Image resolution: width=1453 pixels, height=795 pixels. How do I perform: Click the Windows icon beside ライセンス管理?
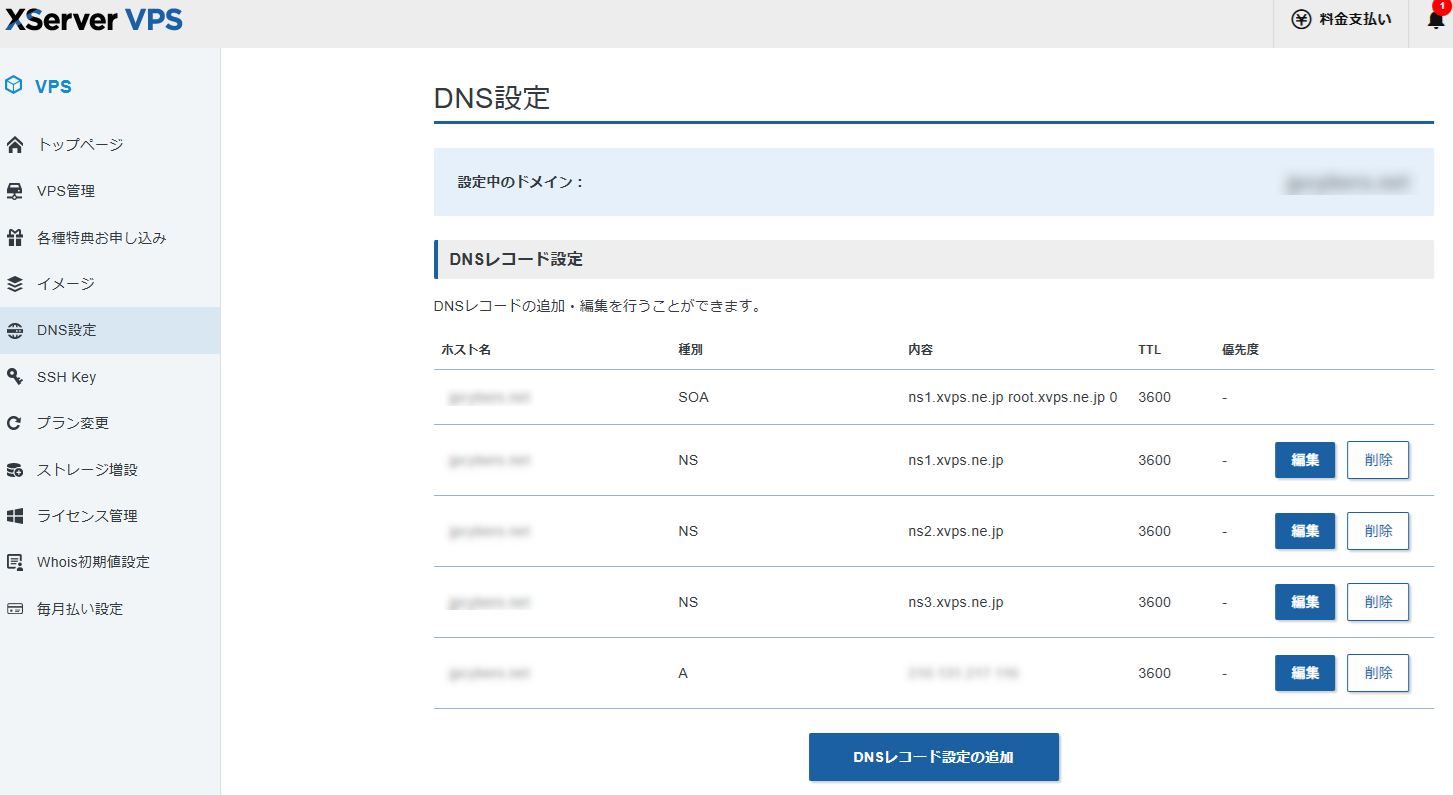15,516
